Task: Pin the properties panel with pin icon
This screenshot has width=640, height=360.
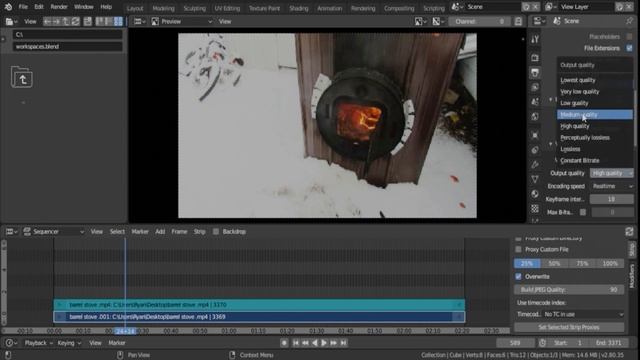Action: coord(629,21)
